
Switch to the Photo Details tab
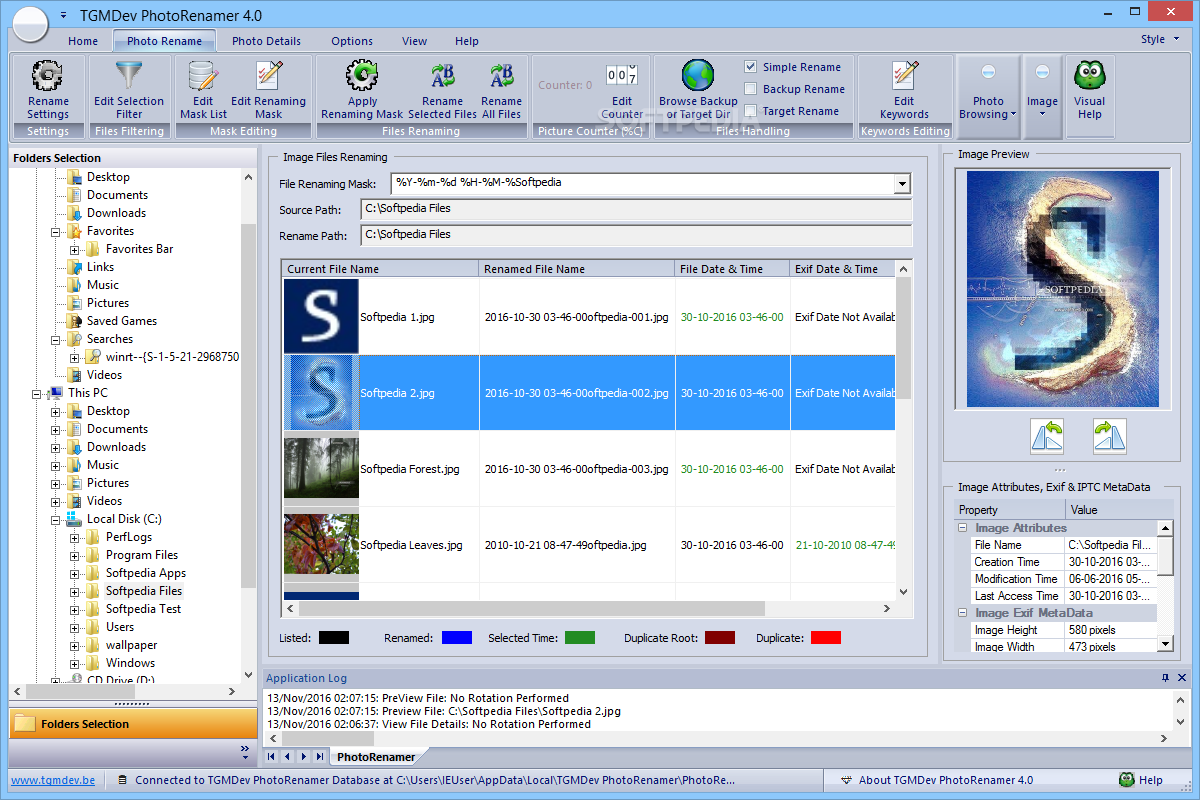(266, 41)
